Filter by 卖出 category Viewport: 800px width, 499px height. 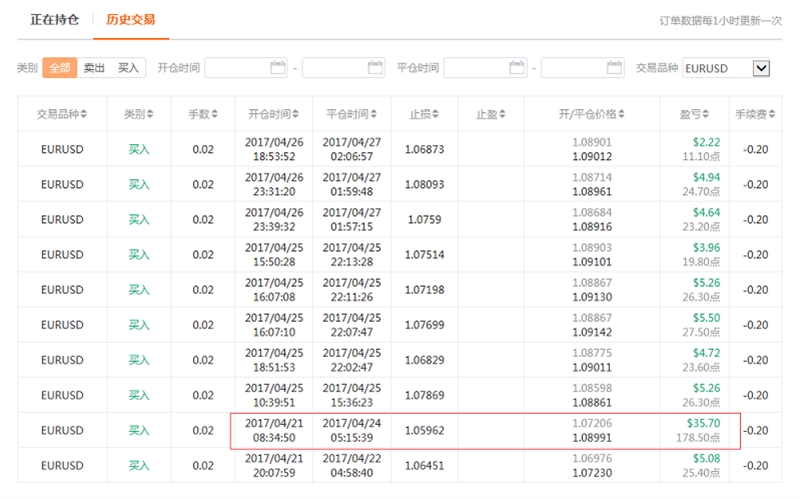coord(94,67)
